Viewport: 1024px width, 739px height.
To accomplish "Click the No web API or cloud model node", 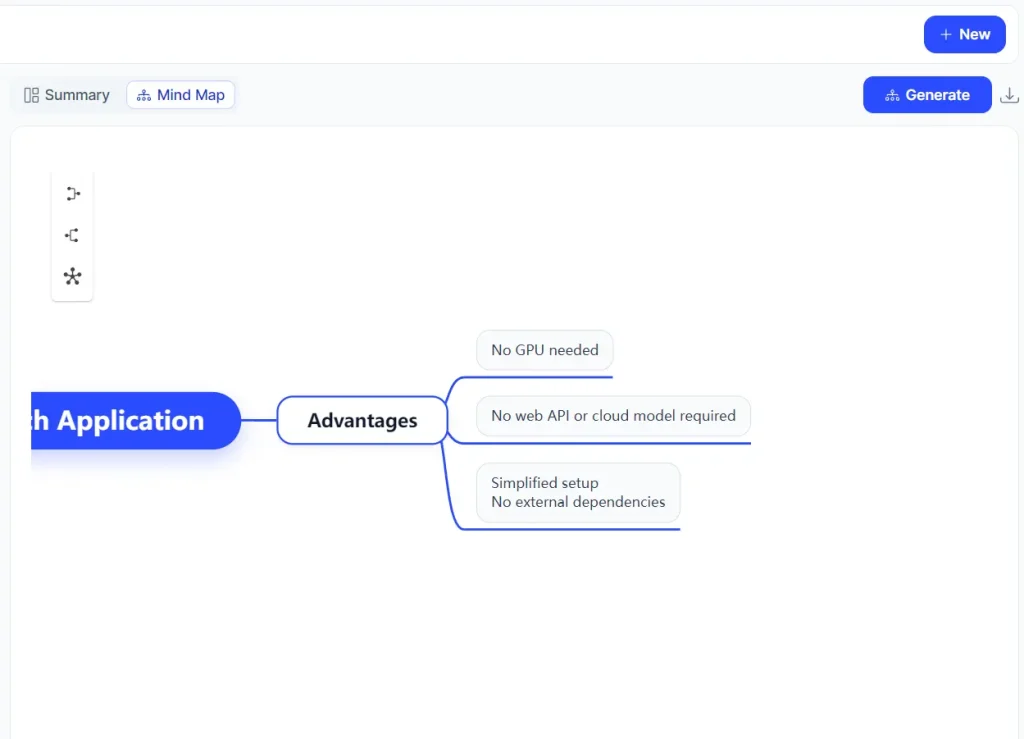I will pyautogui.click(x=613, y=415).
